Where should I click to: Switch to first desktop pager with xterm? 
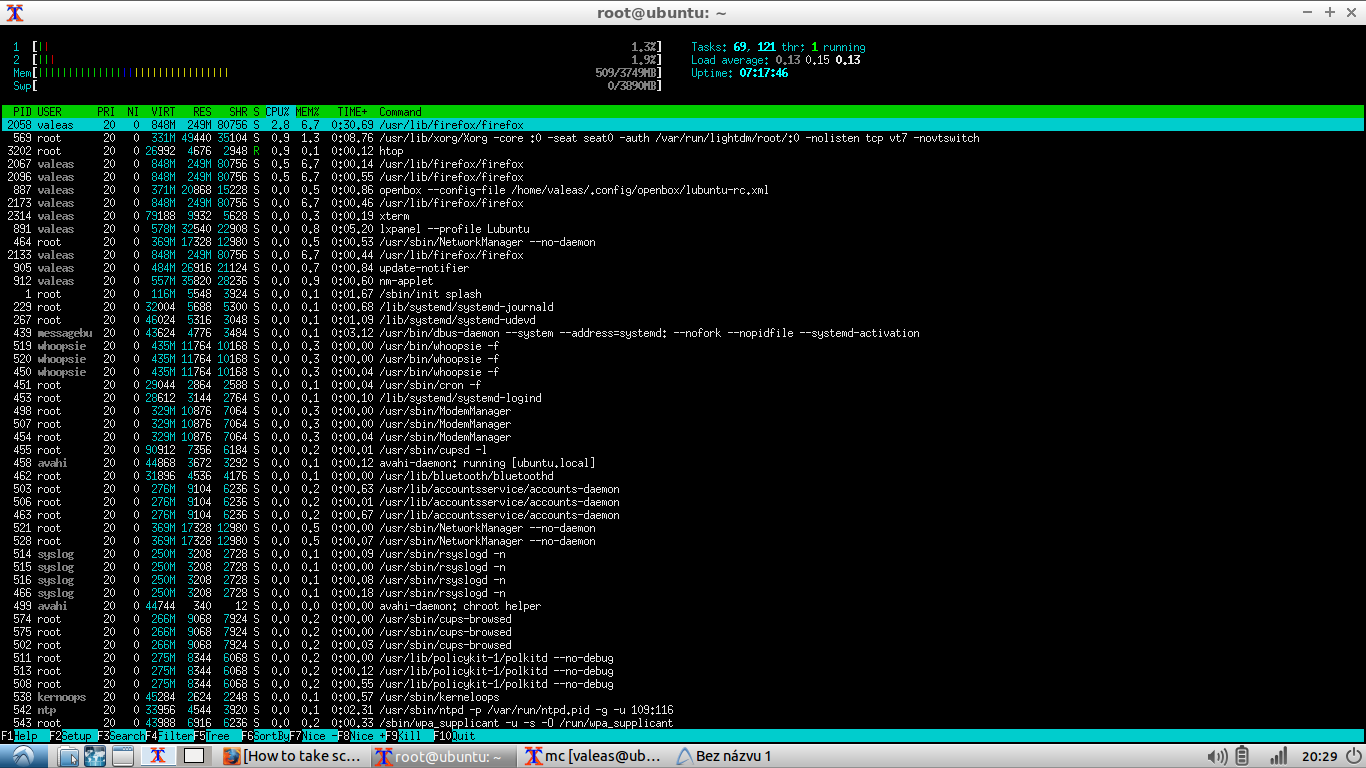pos(159,756)
